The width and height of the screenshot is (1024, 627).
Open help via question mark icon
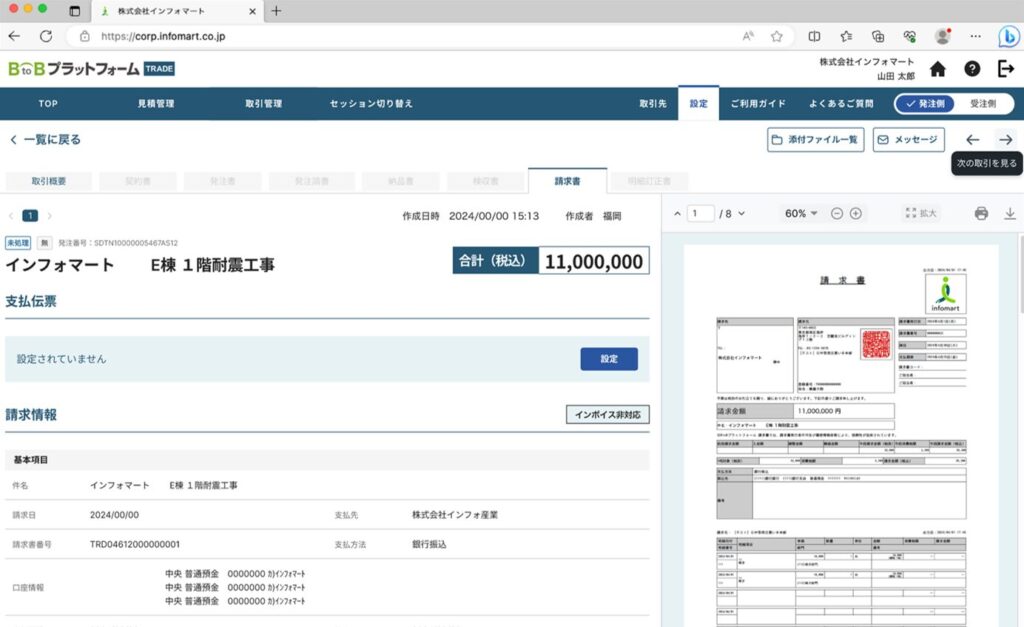click(x=971, y=69)
